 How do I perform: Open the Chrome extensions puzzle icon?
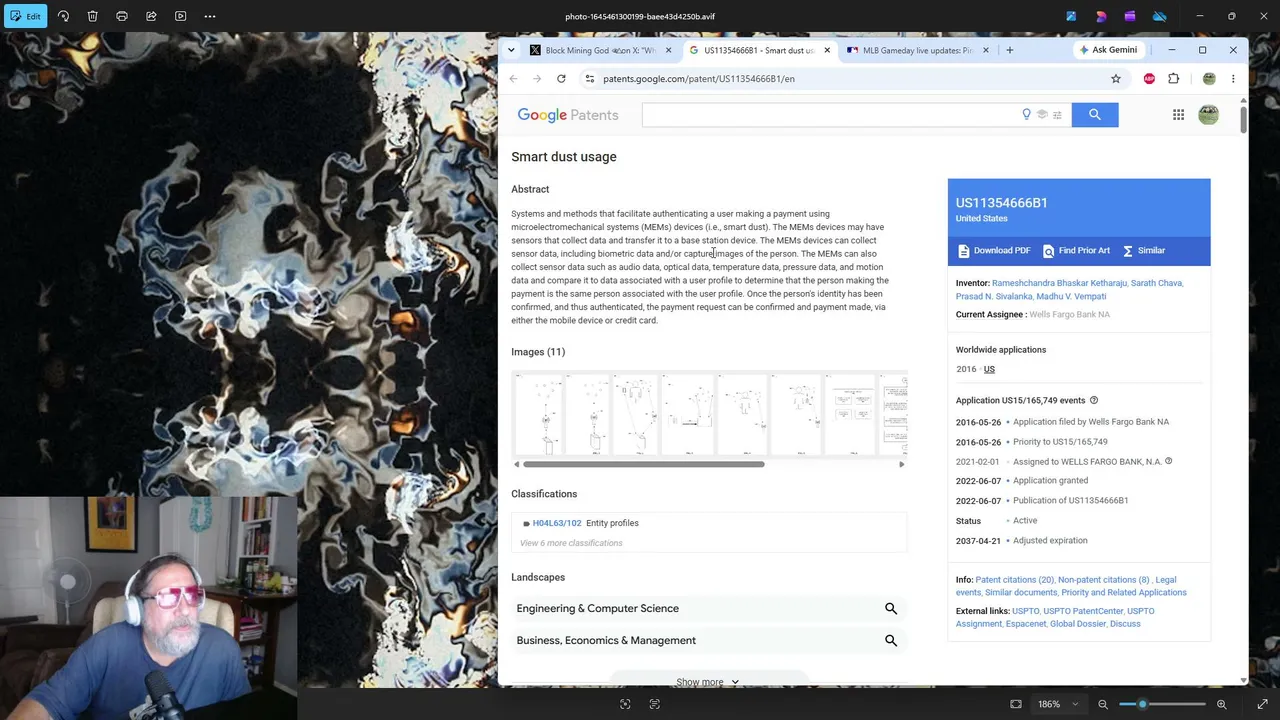(x=1174, y=79)
